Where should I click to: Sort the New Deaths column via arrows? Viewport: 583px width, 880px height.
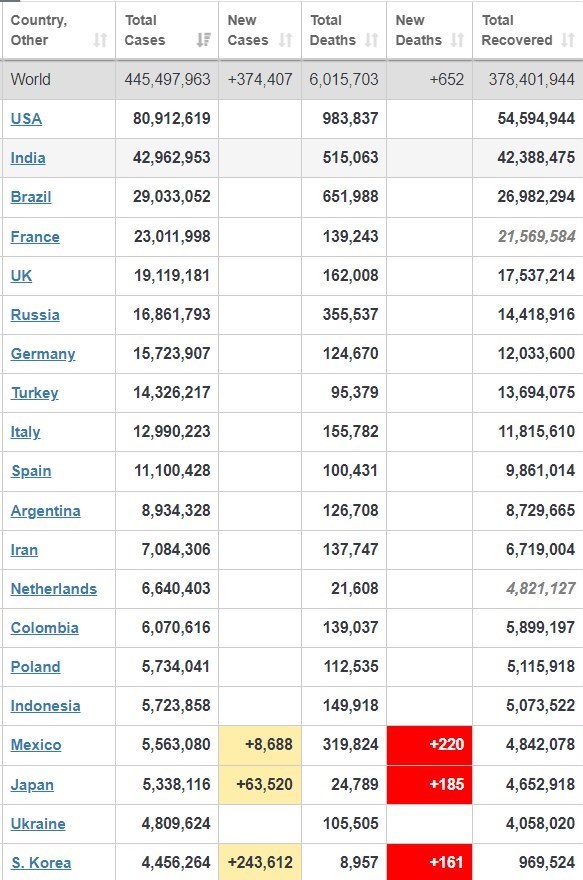(457, 40)
